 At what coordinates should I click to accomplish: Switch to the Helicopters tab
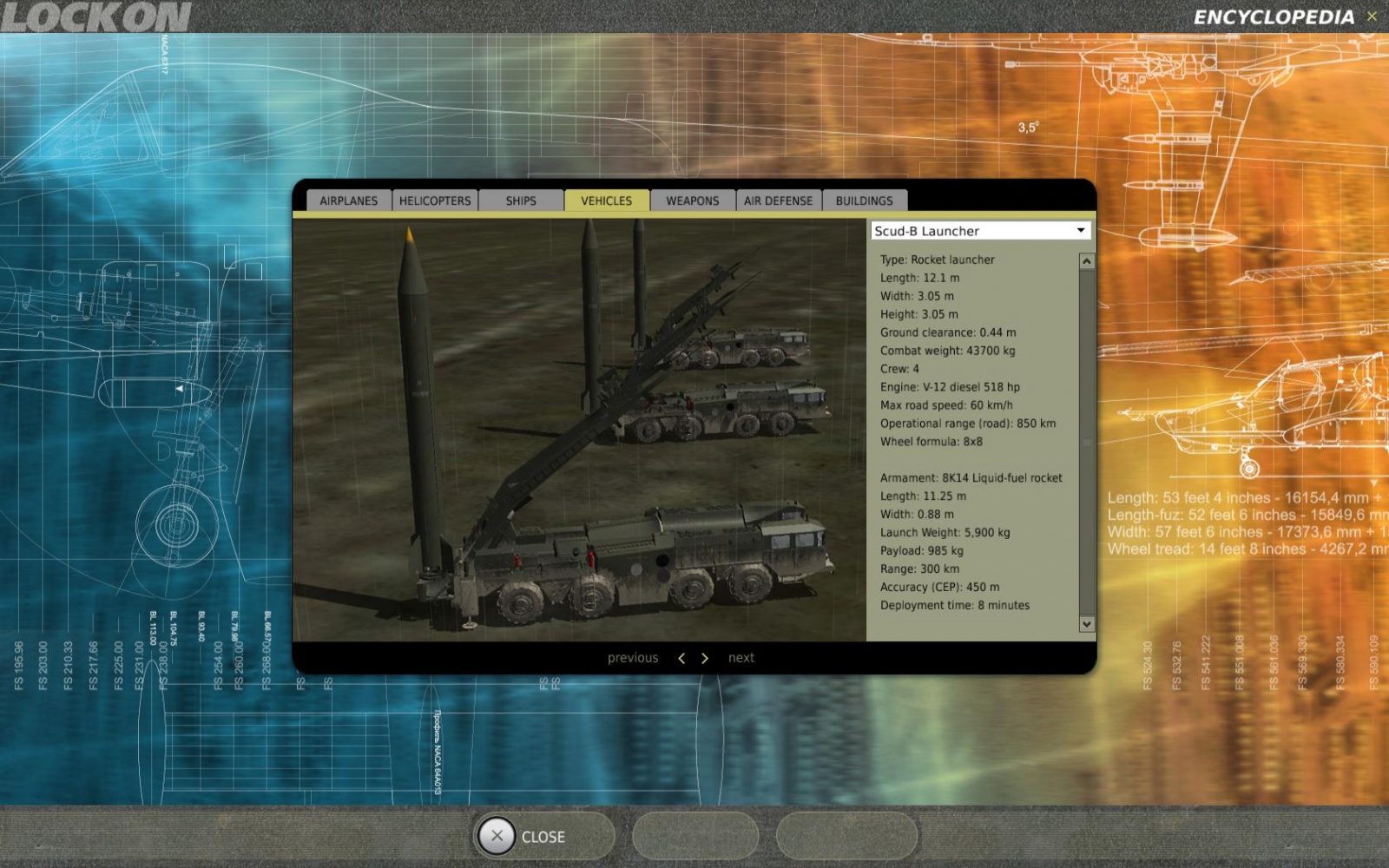click(x=435, y=201)
